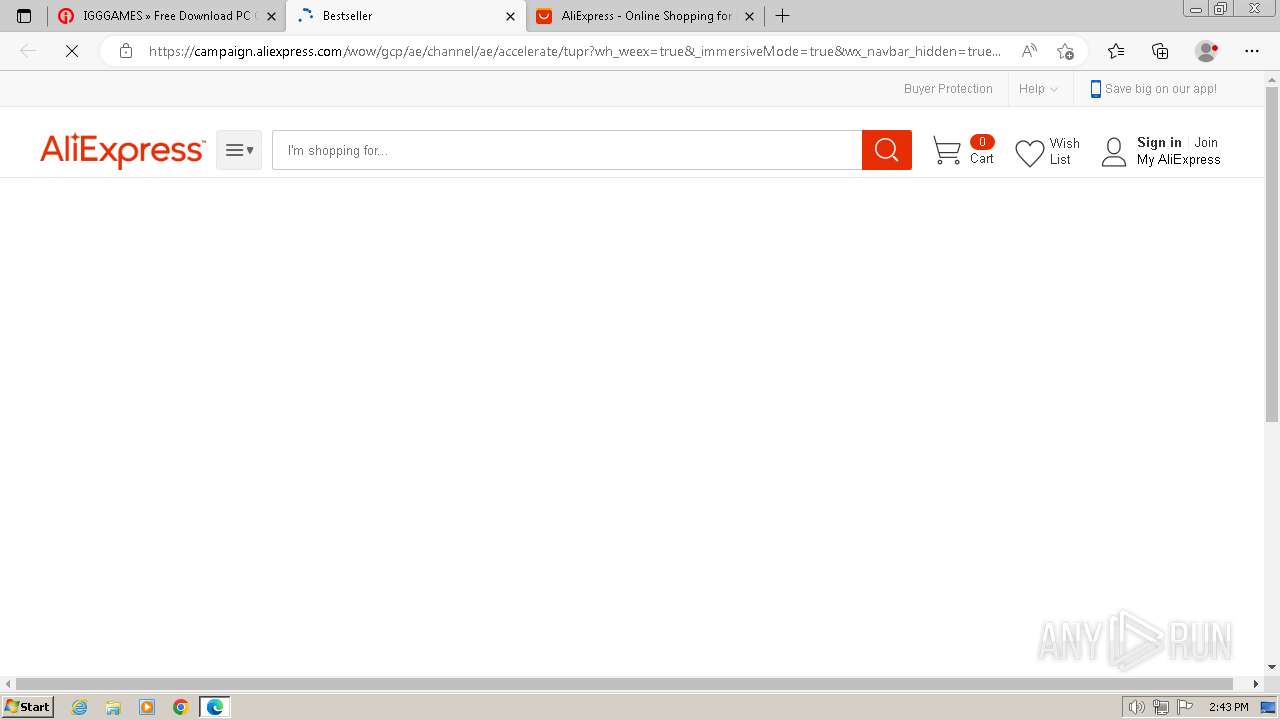This screenshot has width=1280, height=720.
Task: Open the shopping Cart
Action: pyautogui.click(x=963, y=150)
